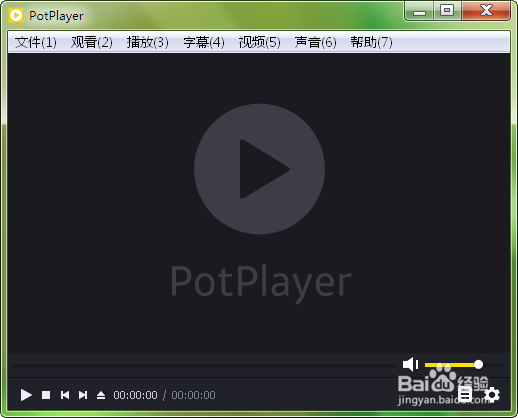Image resolution: width=518 pixels, height=418 pixels.
Task: Close the PotPlayer window
Action: point(486,11)
